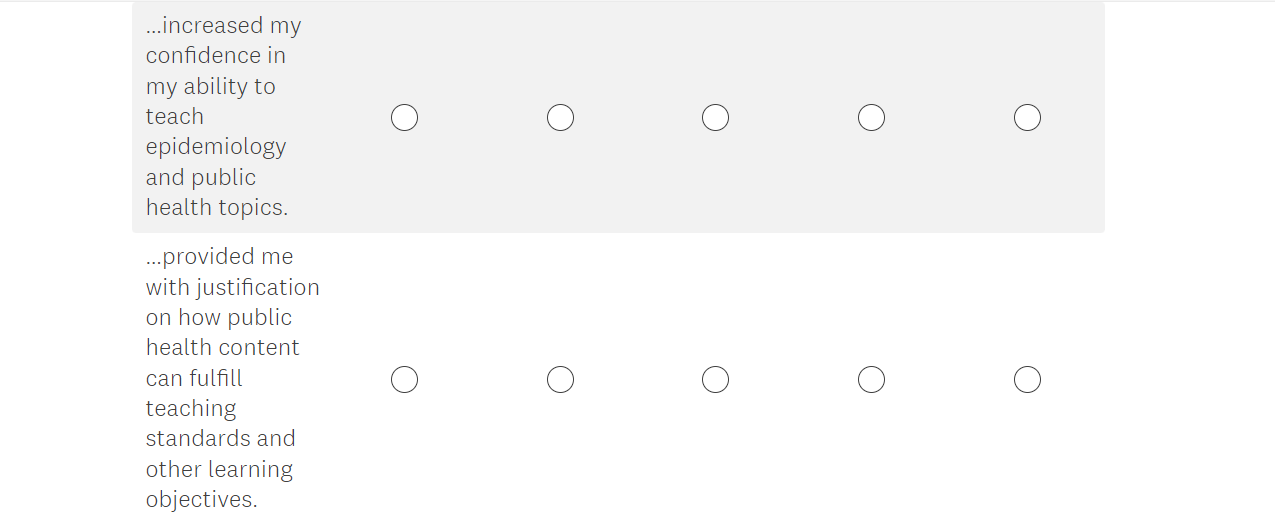Select fifth radio button in increased confidence row

tap(1027, 118)
